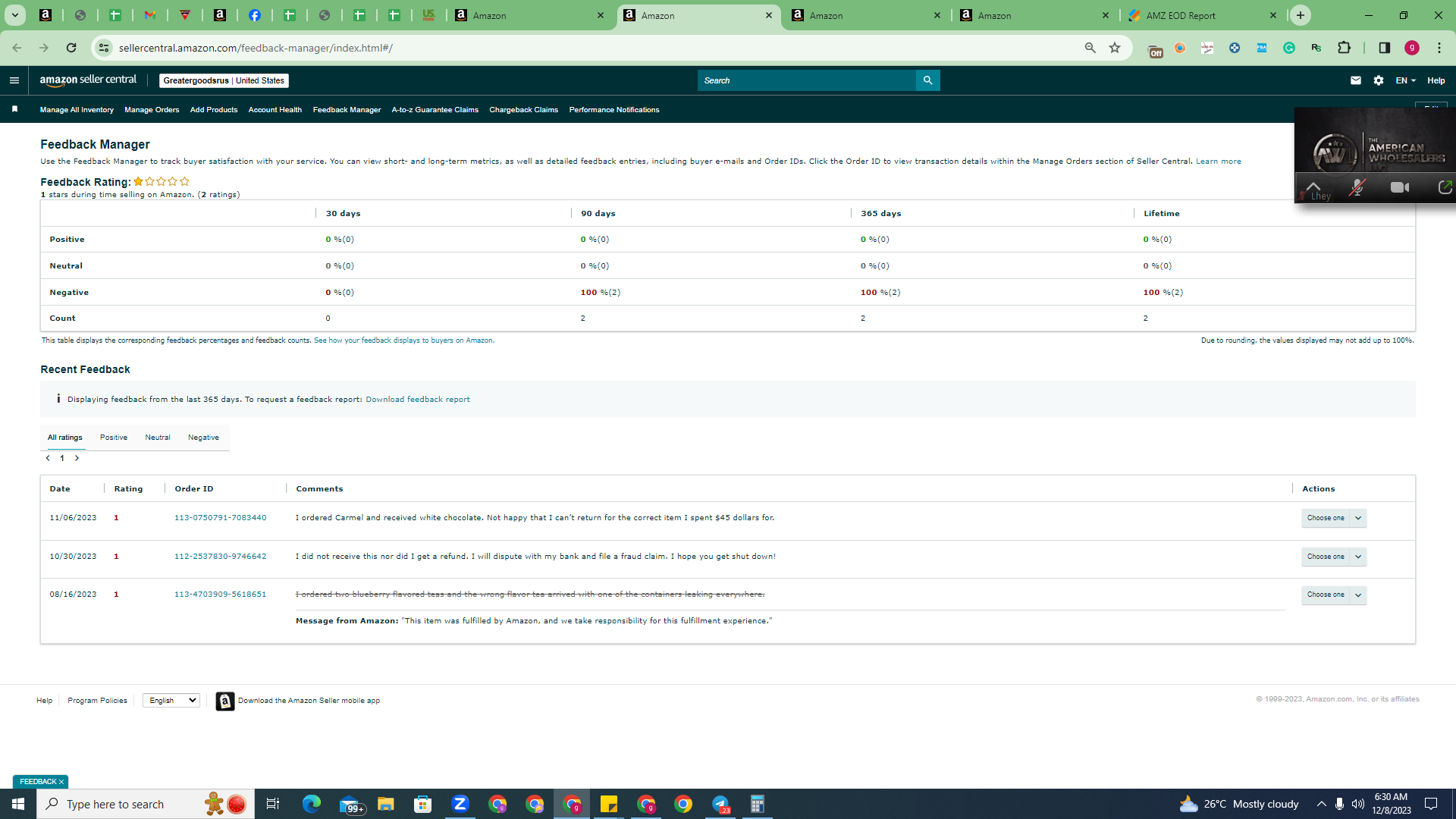
Task: Close the FEEDBACK floating tag
Action: tap(61, 782)
